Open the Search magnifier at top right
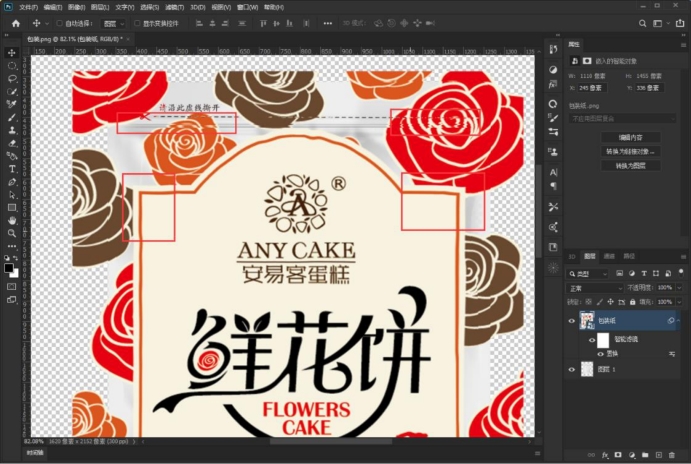Screen dimensions: 691x464 643,23
